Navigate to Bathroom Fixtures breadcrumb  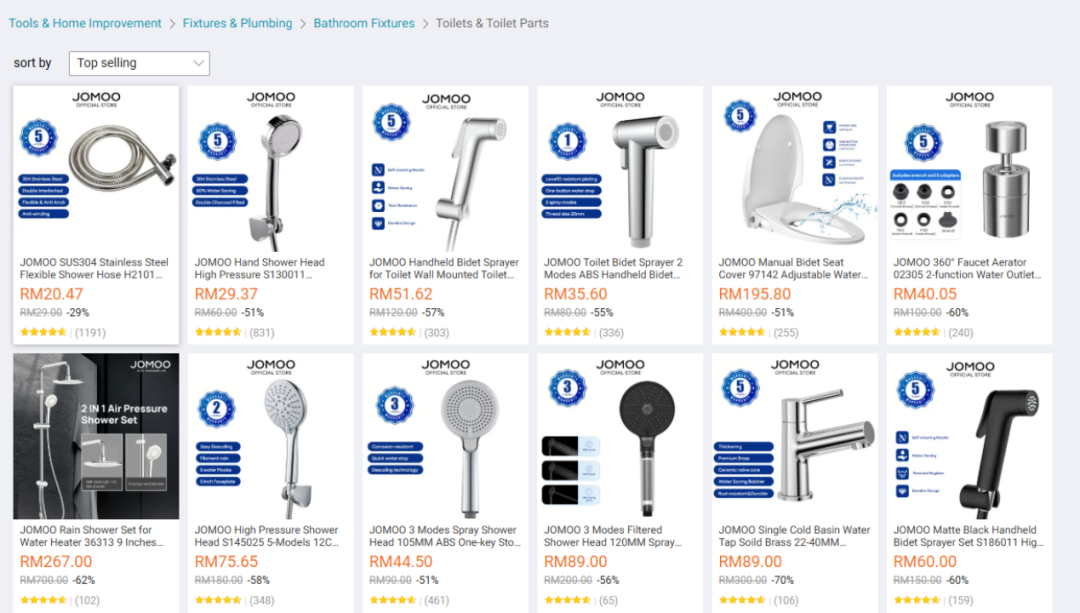[364, 23]
